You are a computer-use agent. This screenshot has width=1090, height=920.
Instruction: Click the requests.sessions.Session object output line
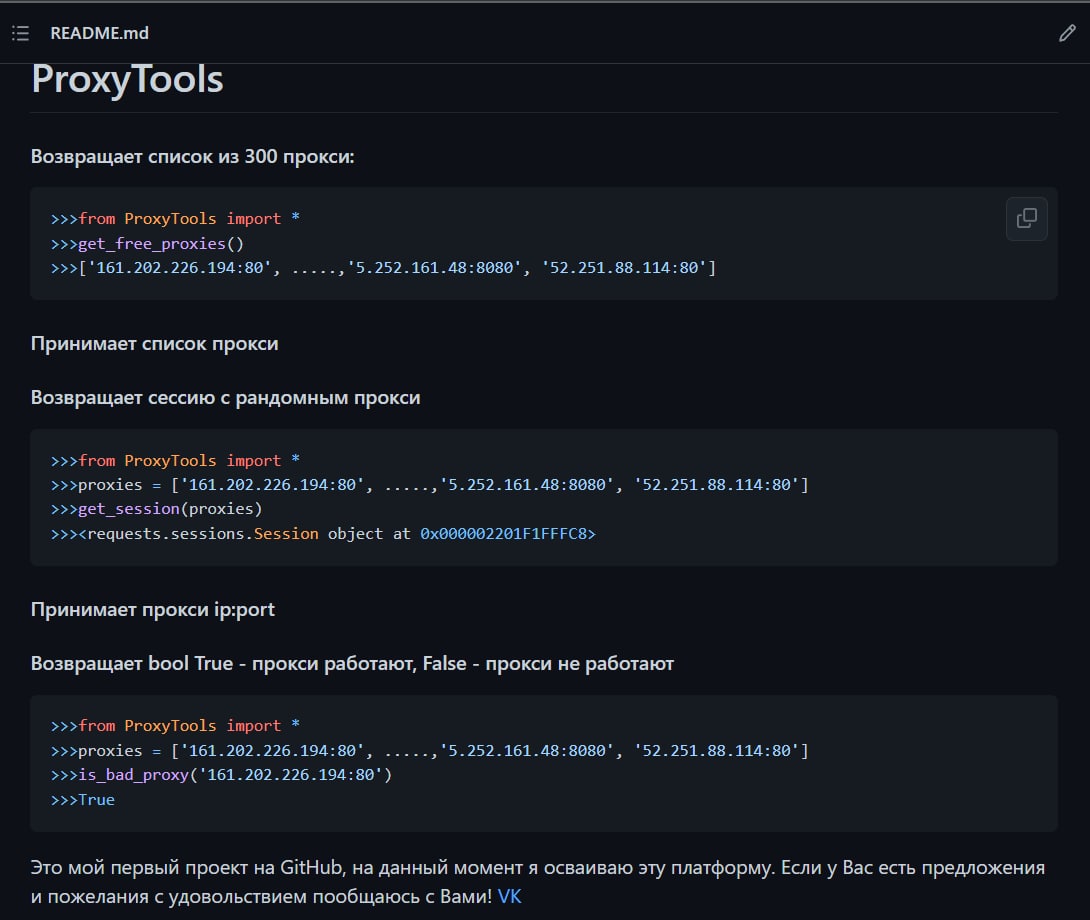tap(323, 533)
